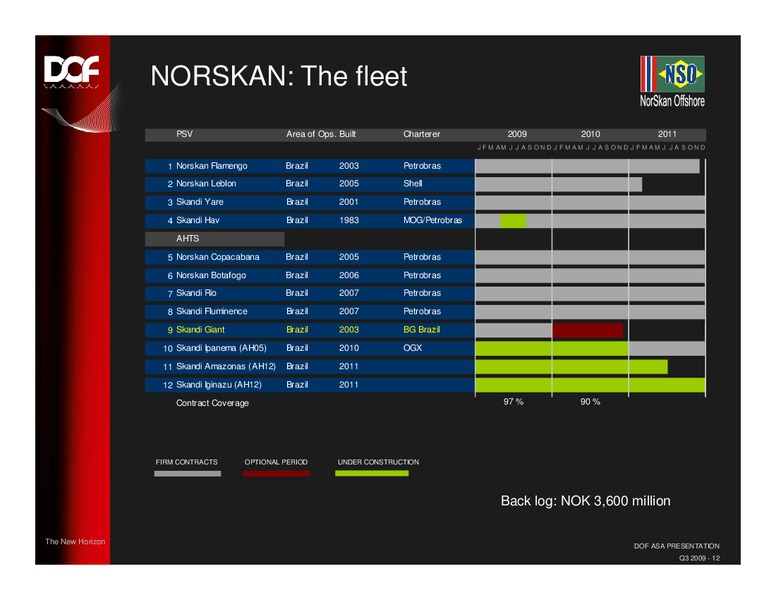Click the grey firm contract segment for Skandi Ipanema
776x600 pixels.
click(667, 349)
